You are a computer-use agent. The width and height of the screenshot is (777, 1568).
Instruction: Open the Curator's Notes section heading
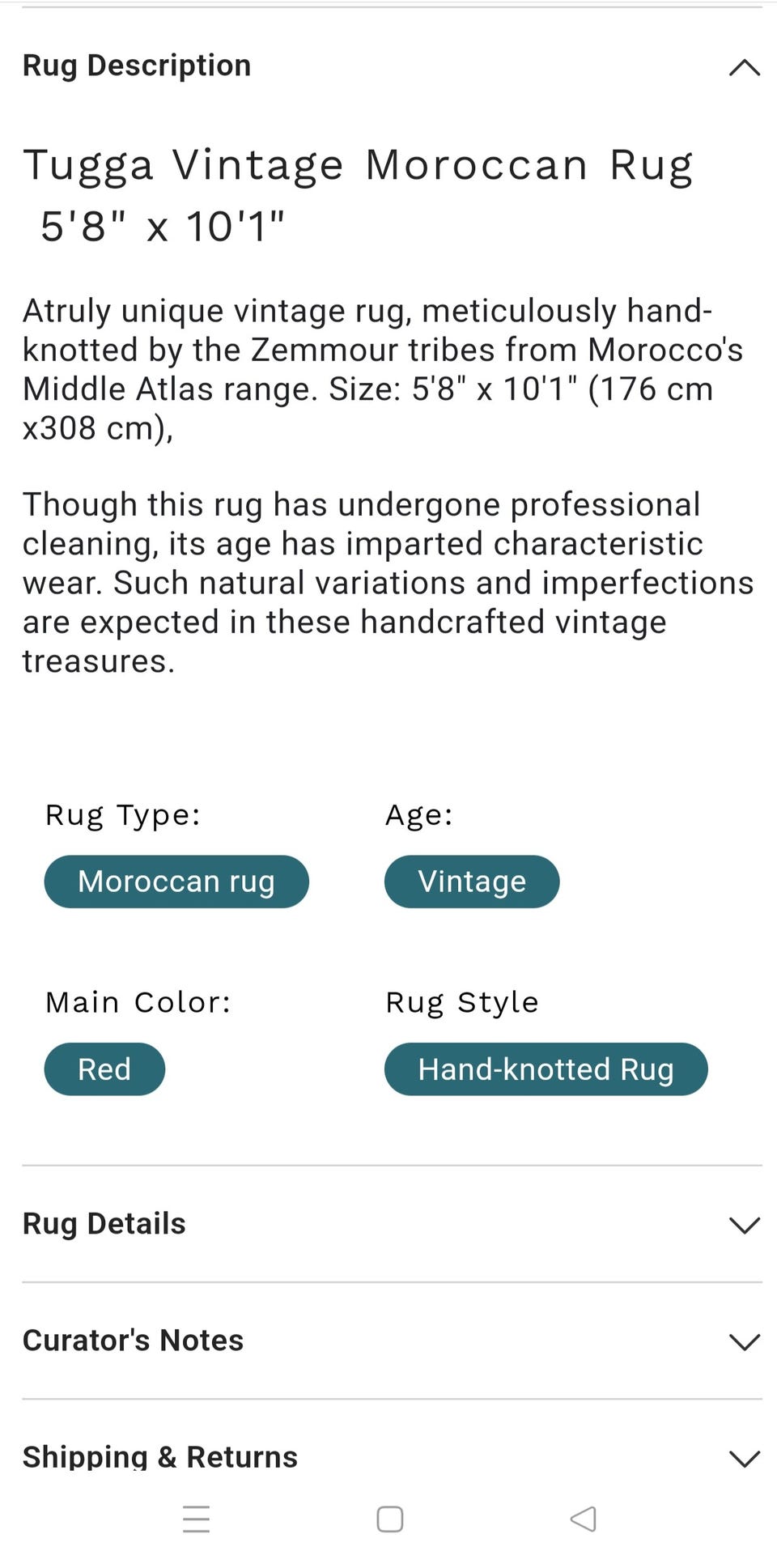pos(134,1341)
